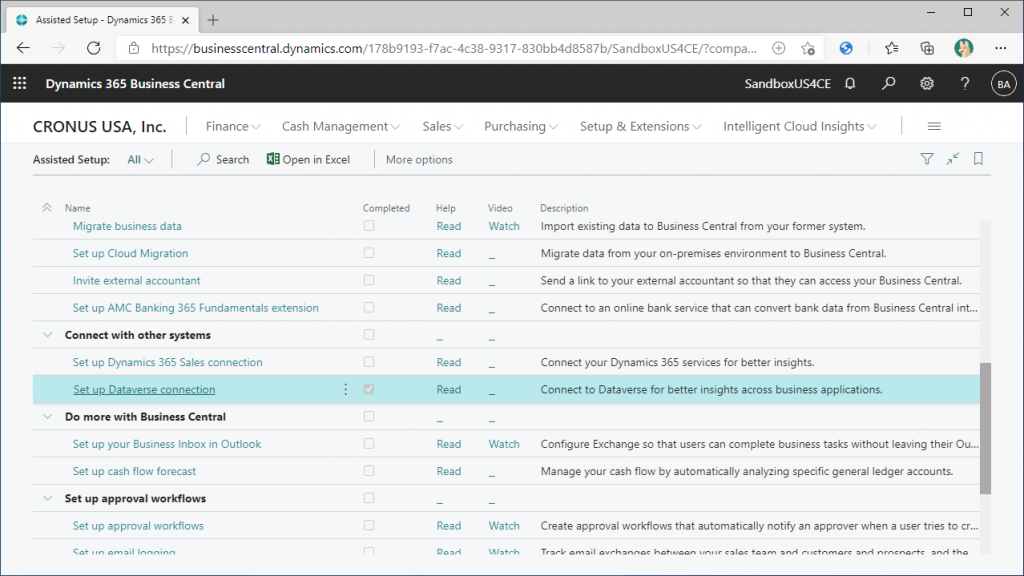The image size is (1024, 576).
Task: Expand the Sales menu
Action: click(x=443, y=126)
